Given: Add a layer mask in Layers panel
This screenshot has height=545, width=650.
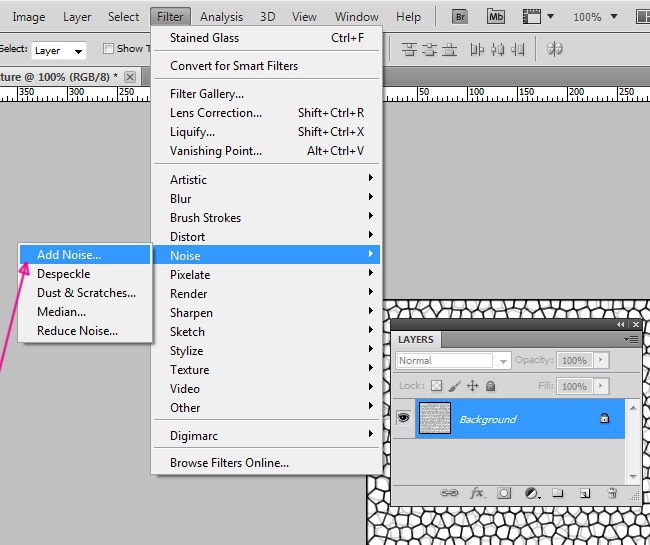Looking at the screenshot, I should (x=505, y=493).
